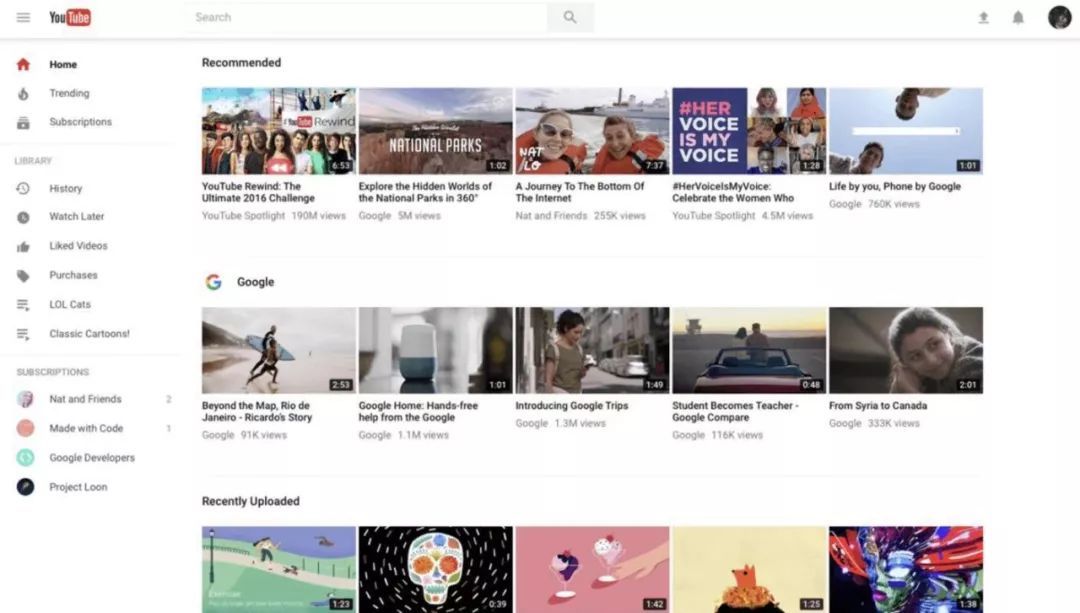This screenshot has width=1080, height=613.
Task: Open the hamburger guide menu
Action: tap(23, 17)
